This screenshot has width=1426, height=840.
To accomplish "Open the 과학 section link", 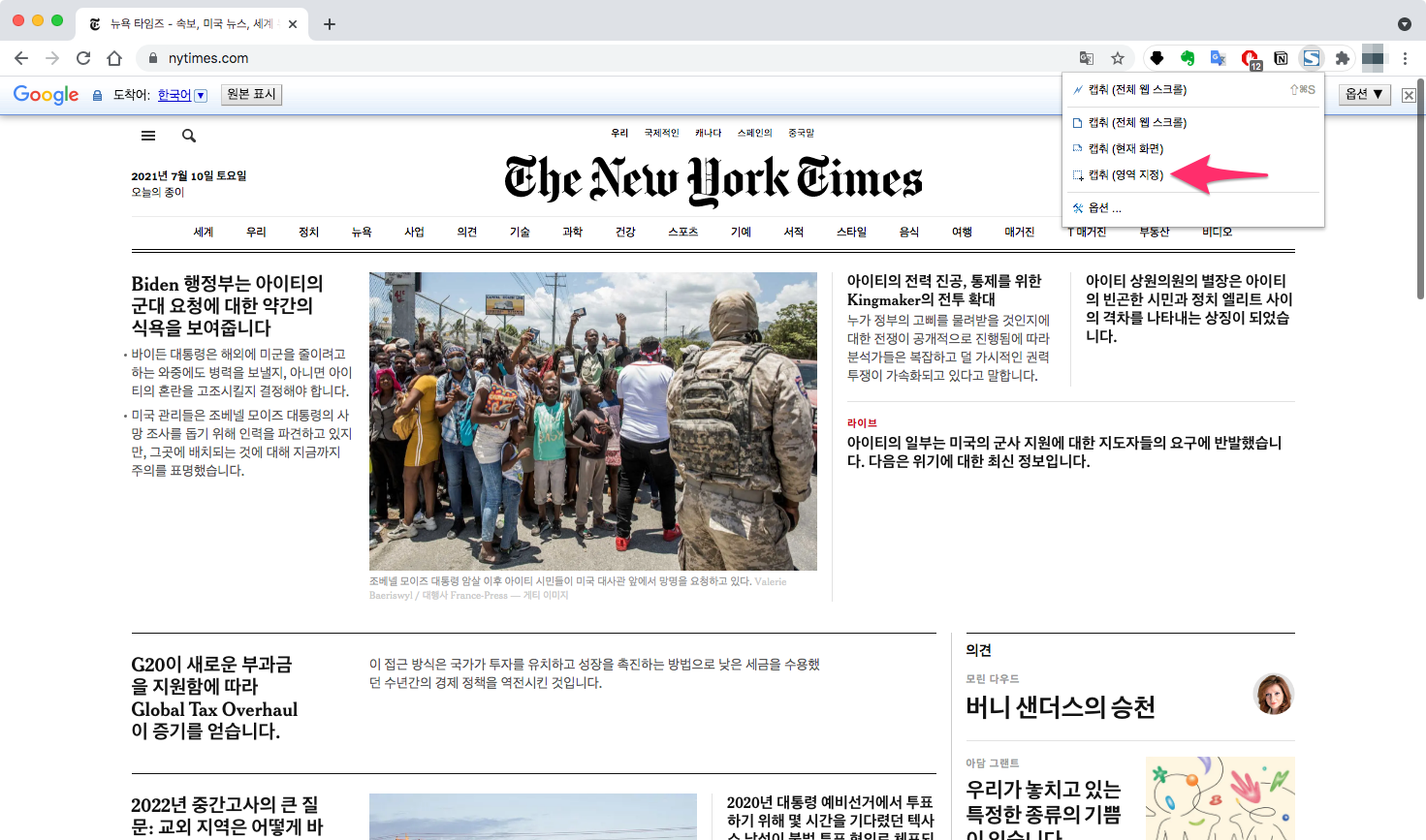I will click(x=573, y=232).
